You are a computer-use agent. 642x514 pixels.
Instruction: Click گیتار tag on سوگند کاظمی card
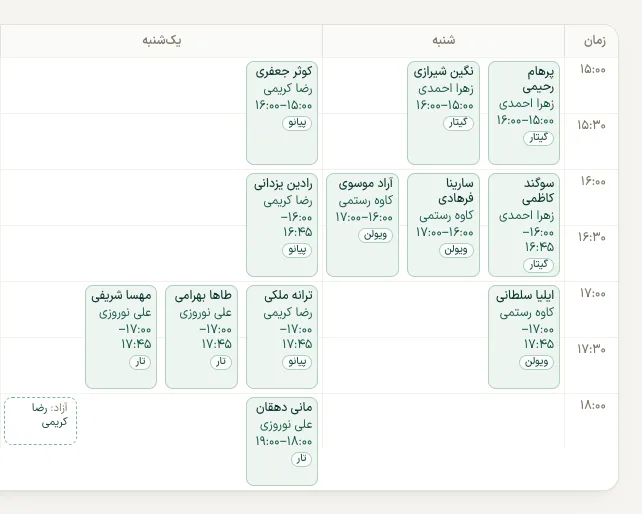(538, 265)
